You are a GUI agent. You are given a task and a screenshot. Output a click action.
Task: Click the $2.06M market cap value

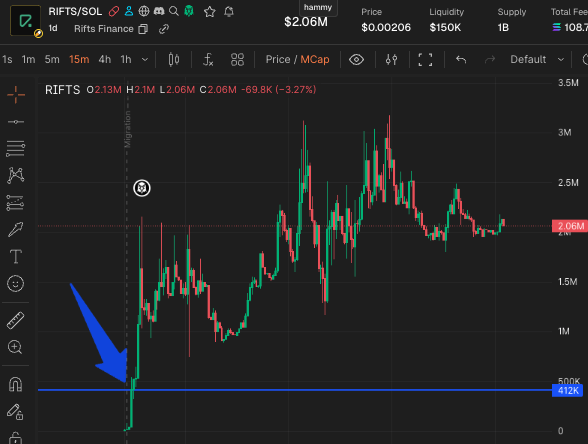click(306, 22)
